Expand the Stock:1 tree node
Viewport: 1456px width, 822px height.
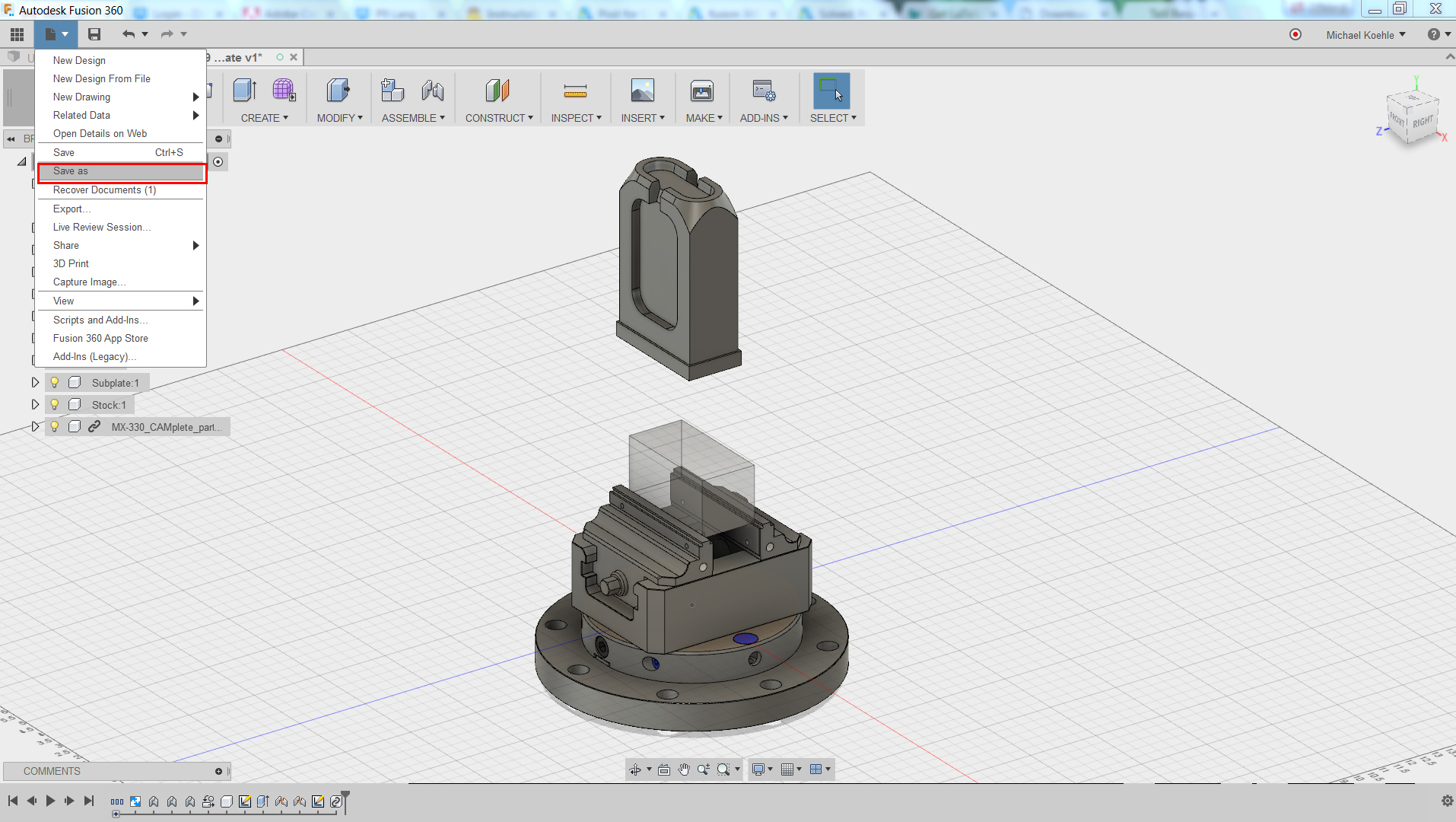[x=35, y=405]
